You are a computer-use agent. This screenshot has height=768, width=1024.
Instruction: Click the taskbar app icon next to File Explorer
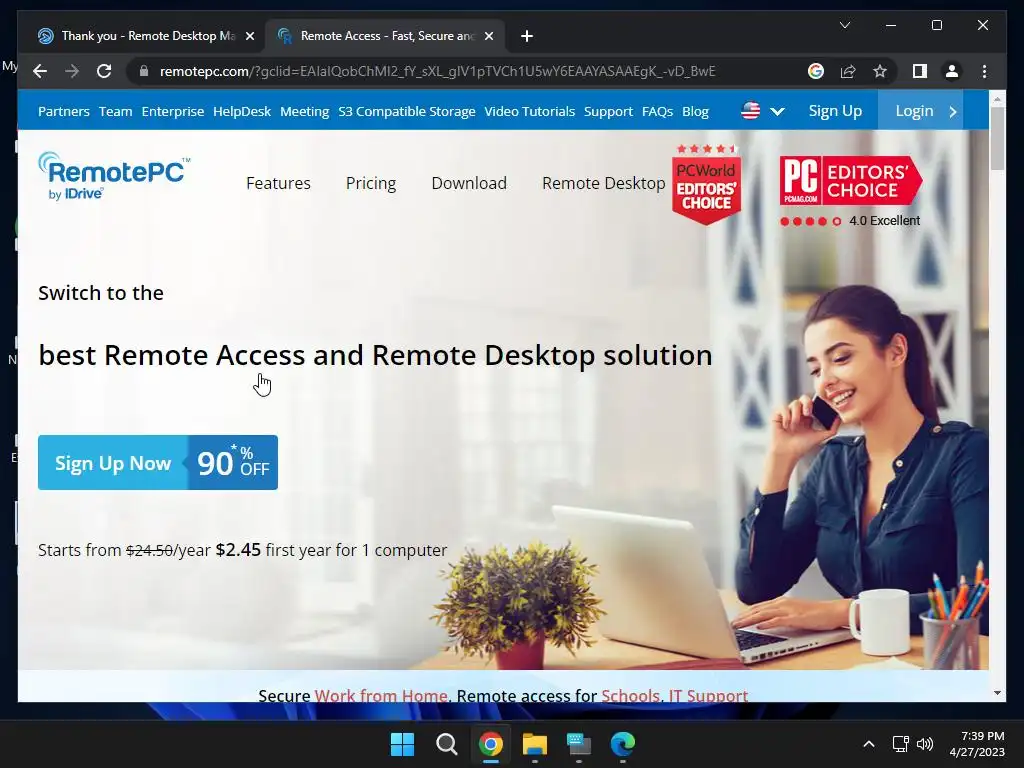pos(579,744)
